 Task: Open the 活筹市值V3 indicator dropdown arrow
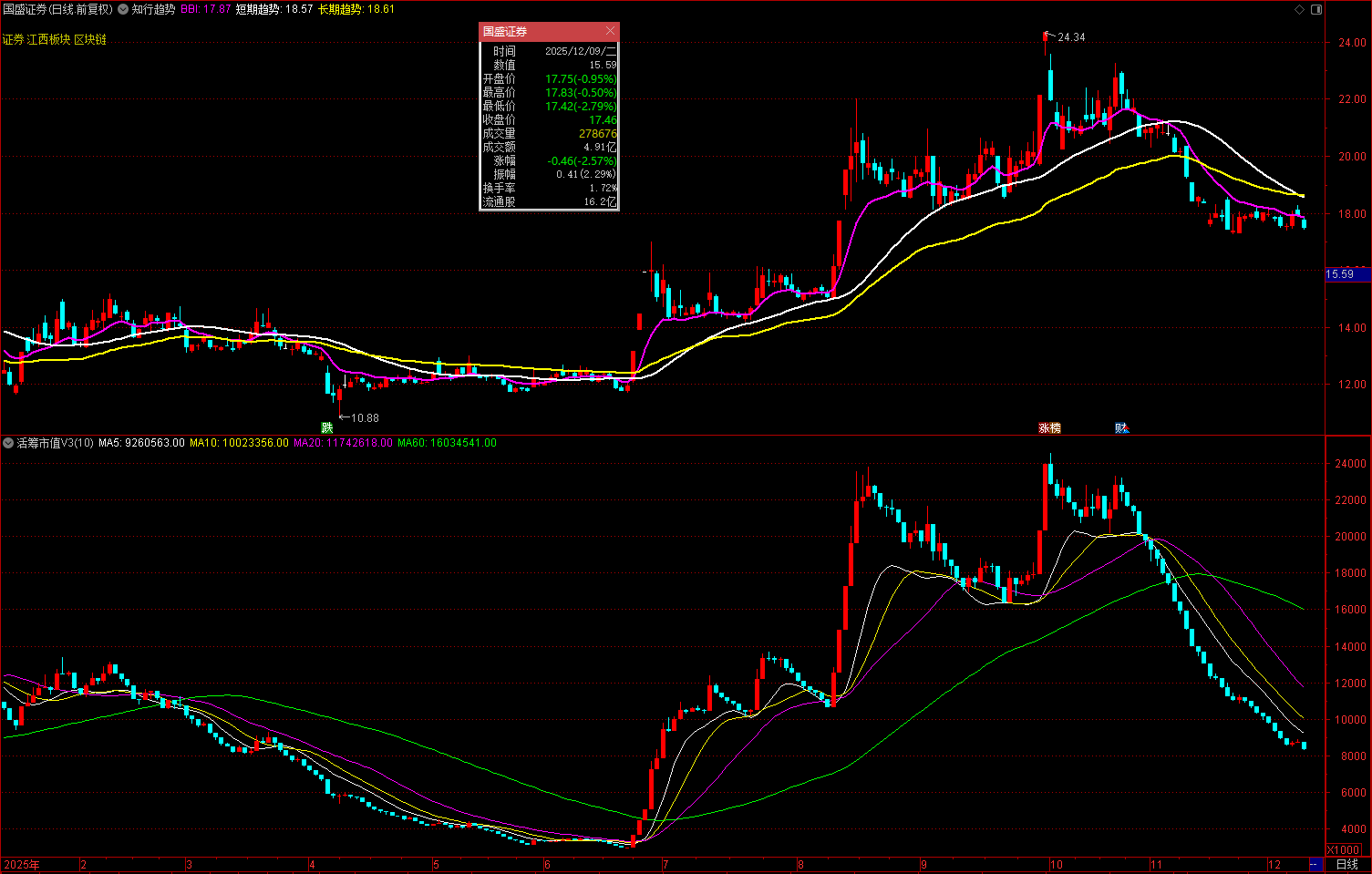[8, 443]
